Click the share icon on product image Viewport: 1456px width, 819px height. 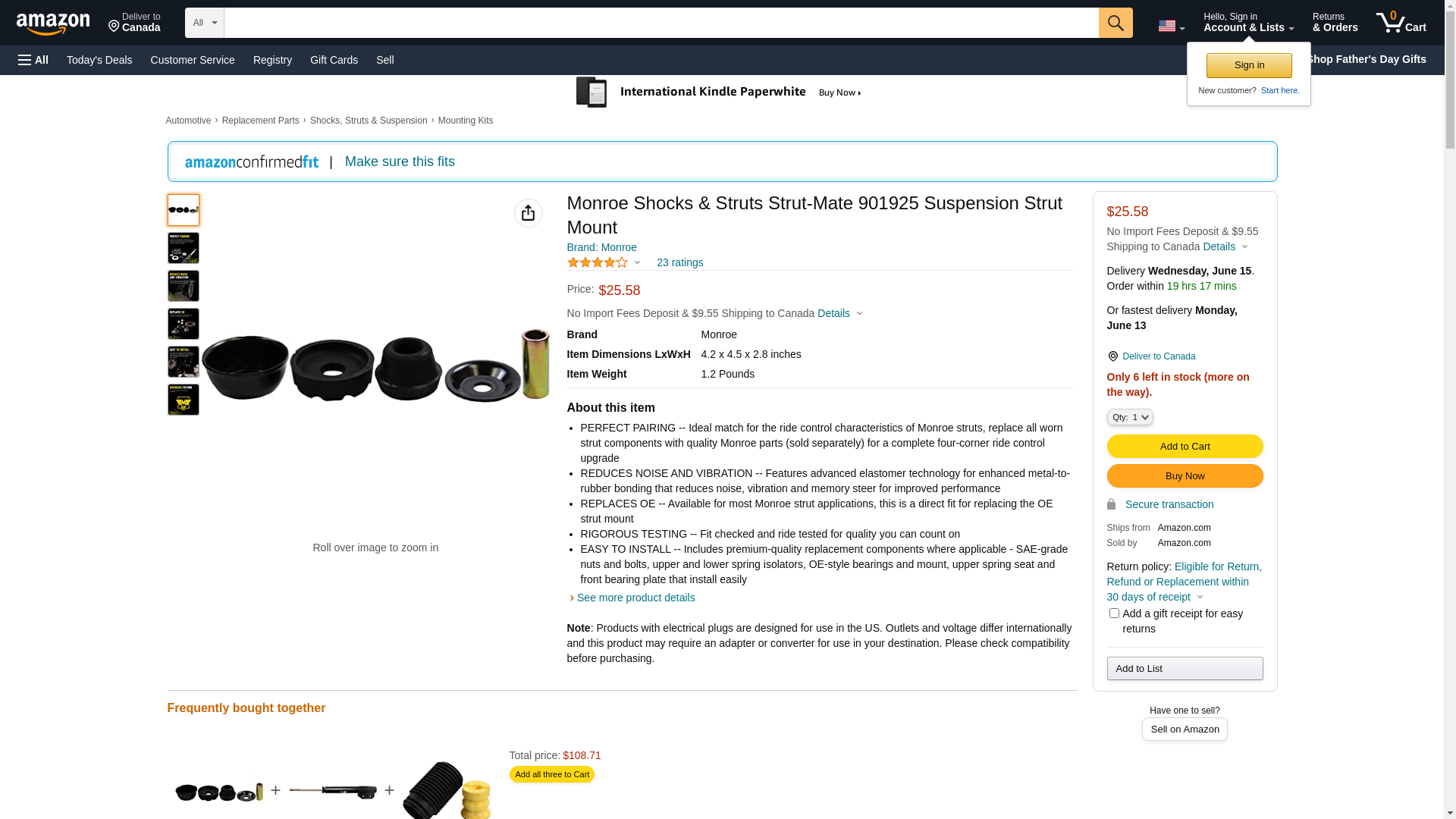click(528, 213)
